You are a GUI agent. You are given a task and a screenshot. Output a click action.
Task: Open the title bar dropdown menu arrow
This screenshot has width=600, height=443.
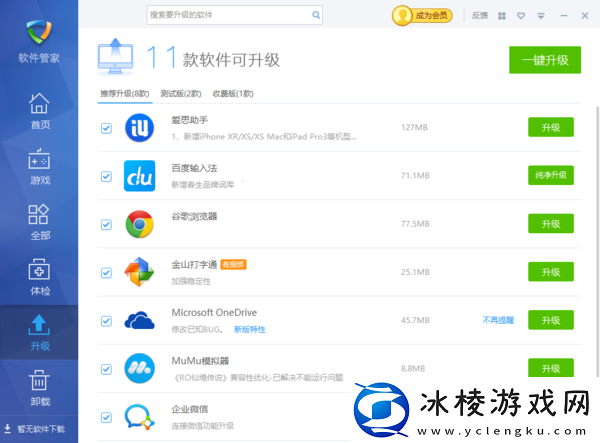coord(541,16)
